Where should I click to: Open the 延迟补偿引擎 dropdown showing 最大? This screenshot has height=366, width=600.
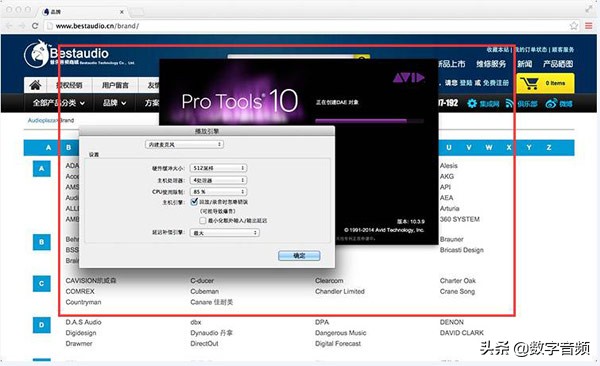click(x=225, y=232)
